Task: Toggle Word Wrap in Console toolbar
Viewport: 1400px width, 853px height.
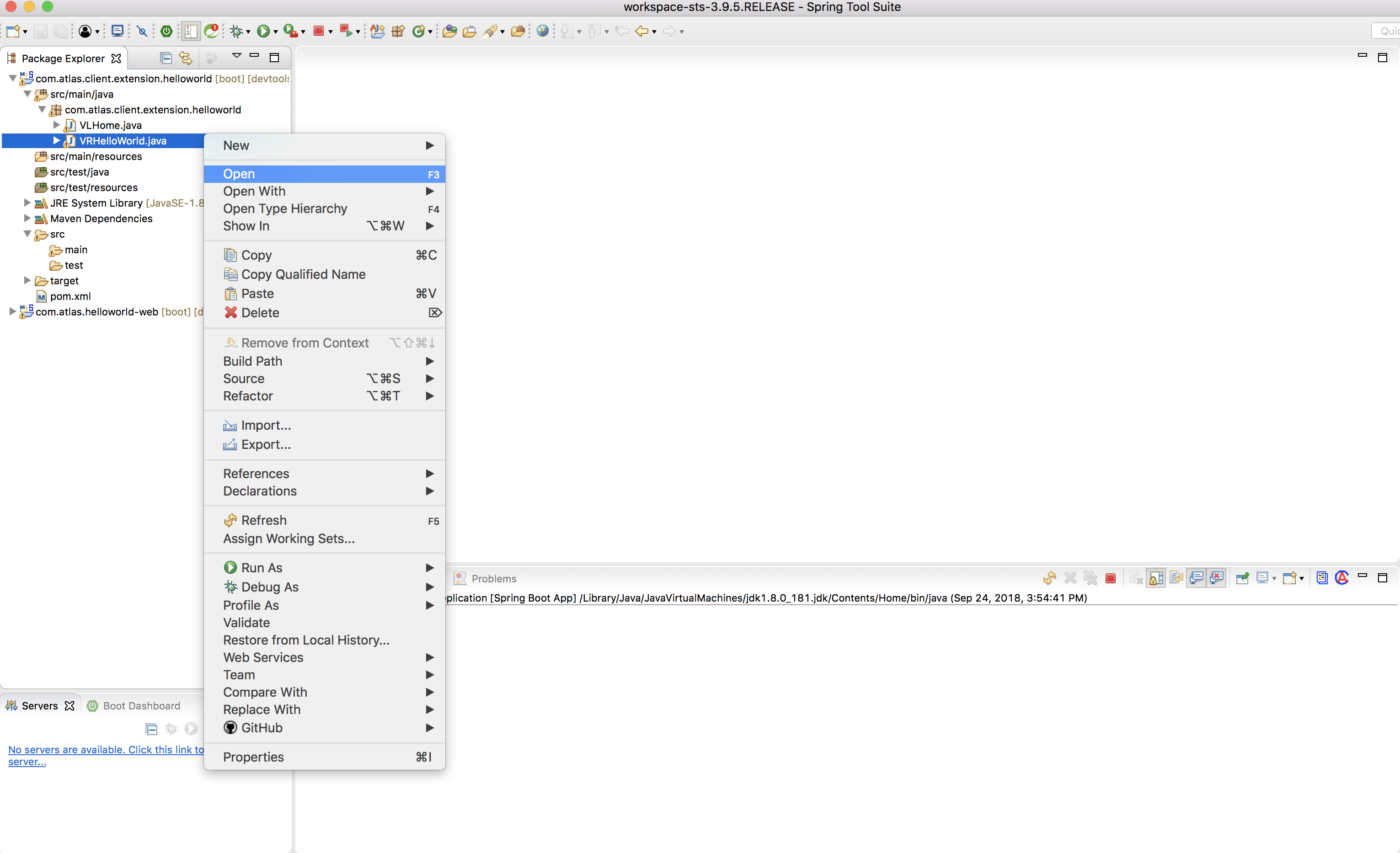Action: 1176,578
